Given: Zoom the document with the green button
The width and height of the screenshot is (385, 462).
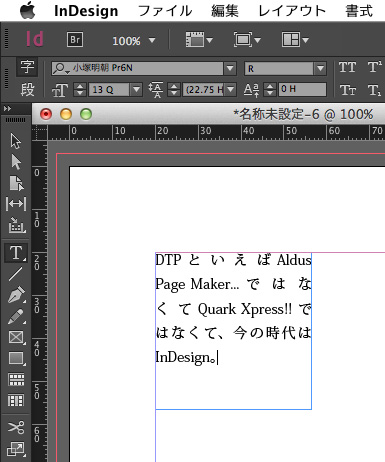Looking at the screenshot, I should (x=86, y=114).
